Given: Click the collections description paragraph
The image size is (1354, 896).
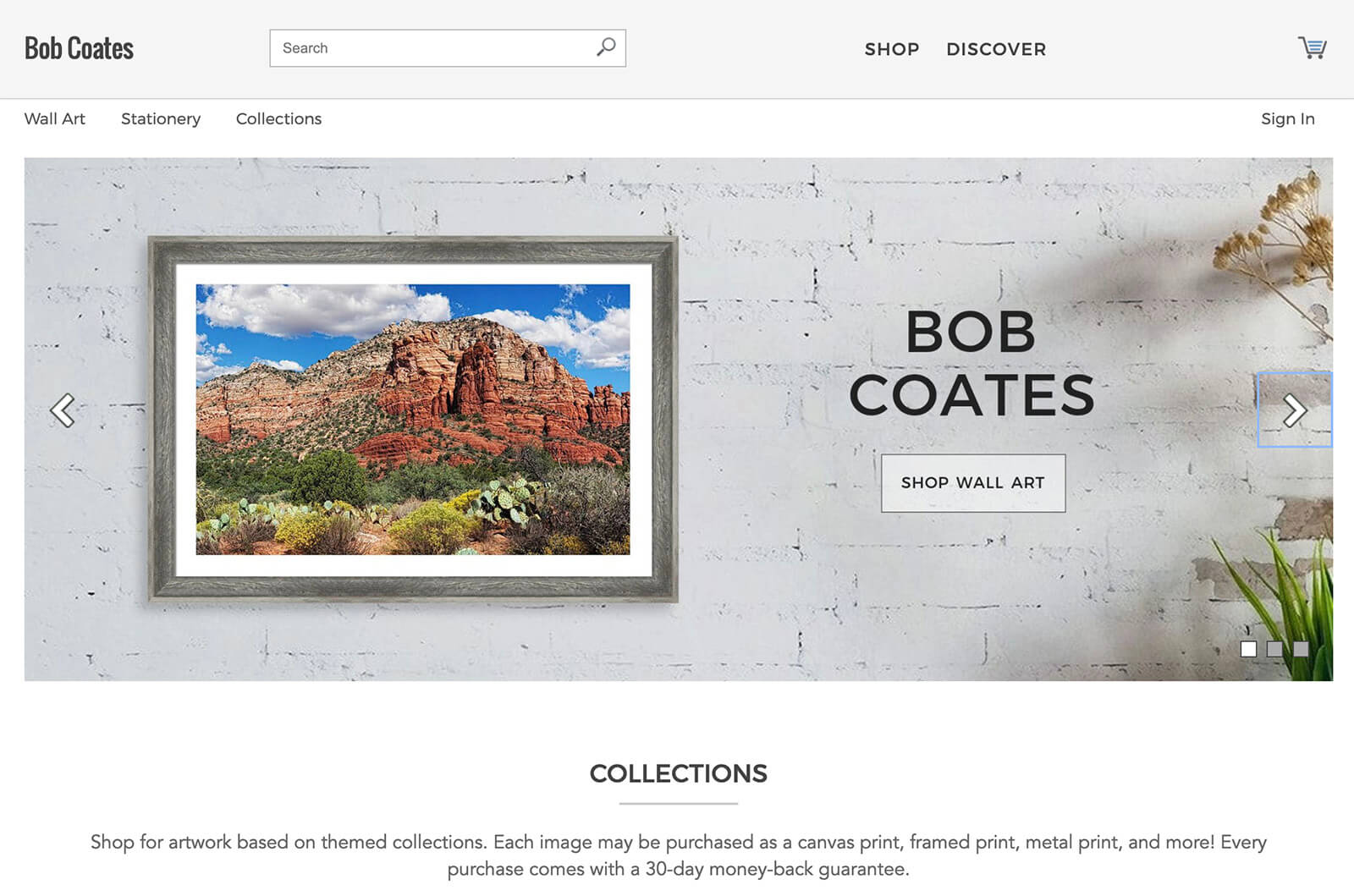Looking at the screenshot, I should (678, 855).
